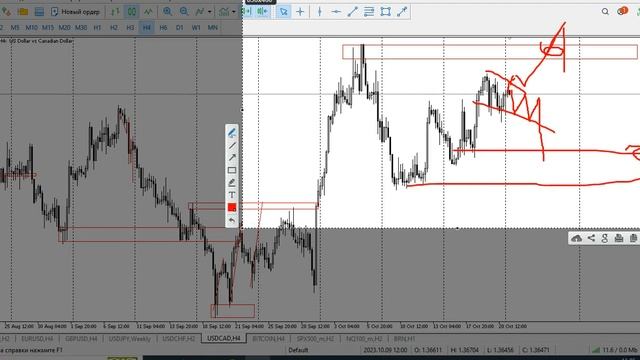This screenshot has height=360, width=640.
Task: Select the Lightshot arrow tool
Action: [x=232, y=158]
